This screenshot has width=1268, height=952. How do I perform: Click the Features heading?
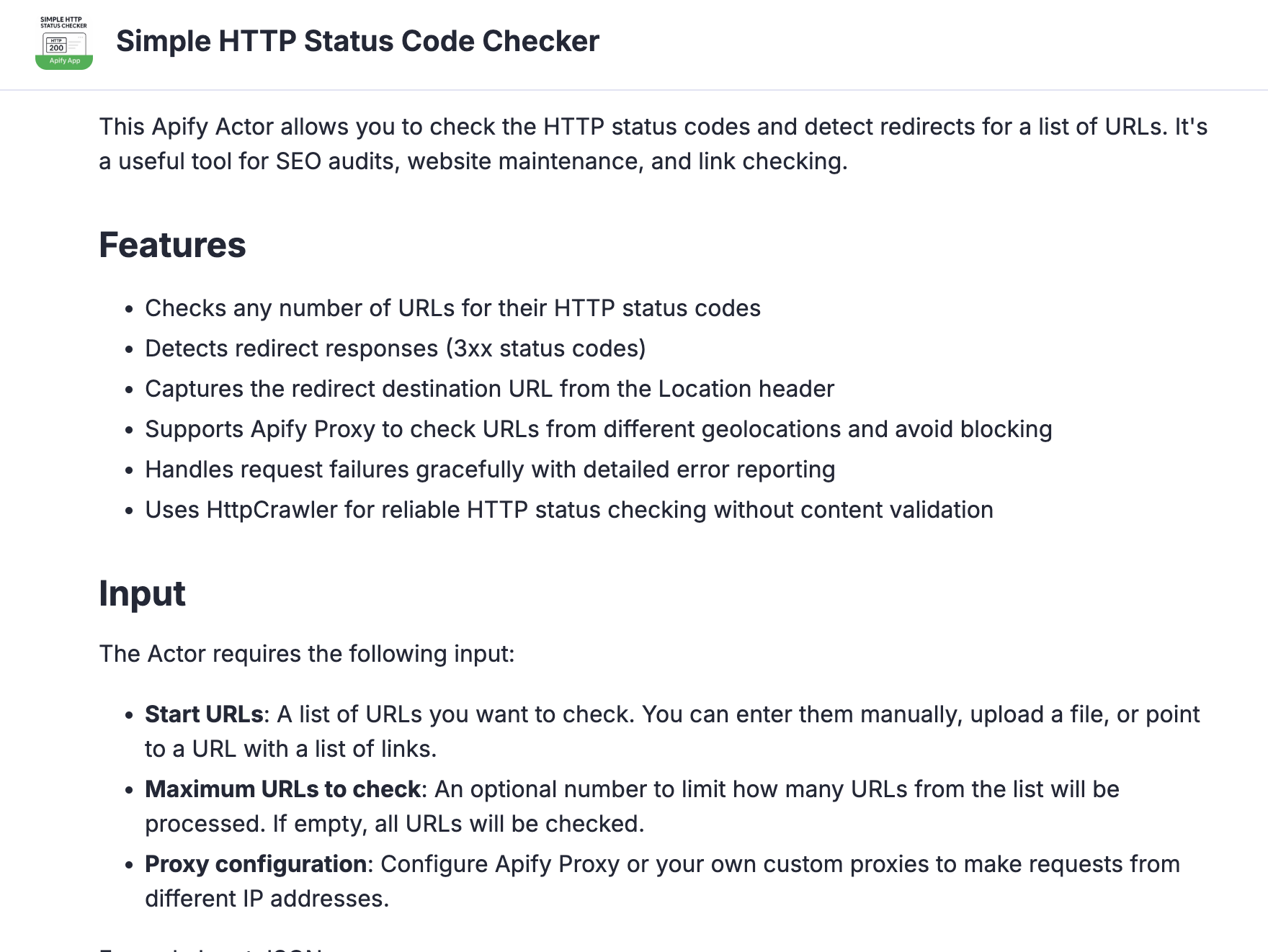172,245
